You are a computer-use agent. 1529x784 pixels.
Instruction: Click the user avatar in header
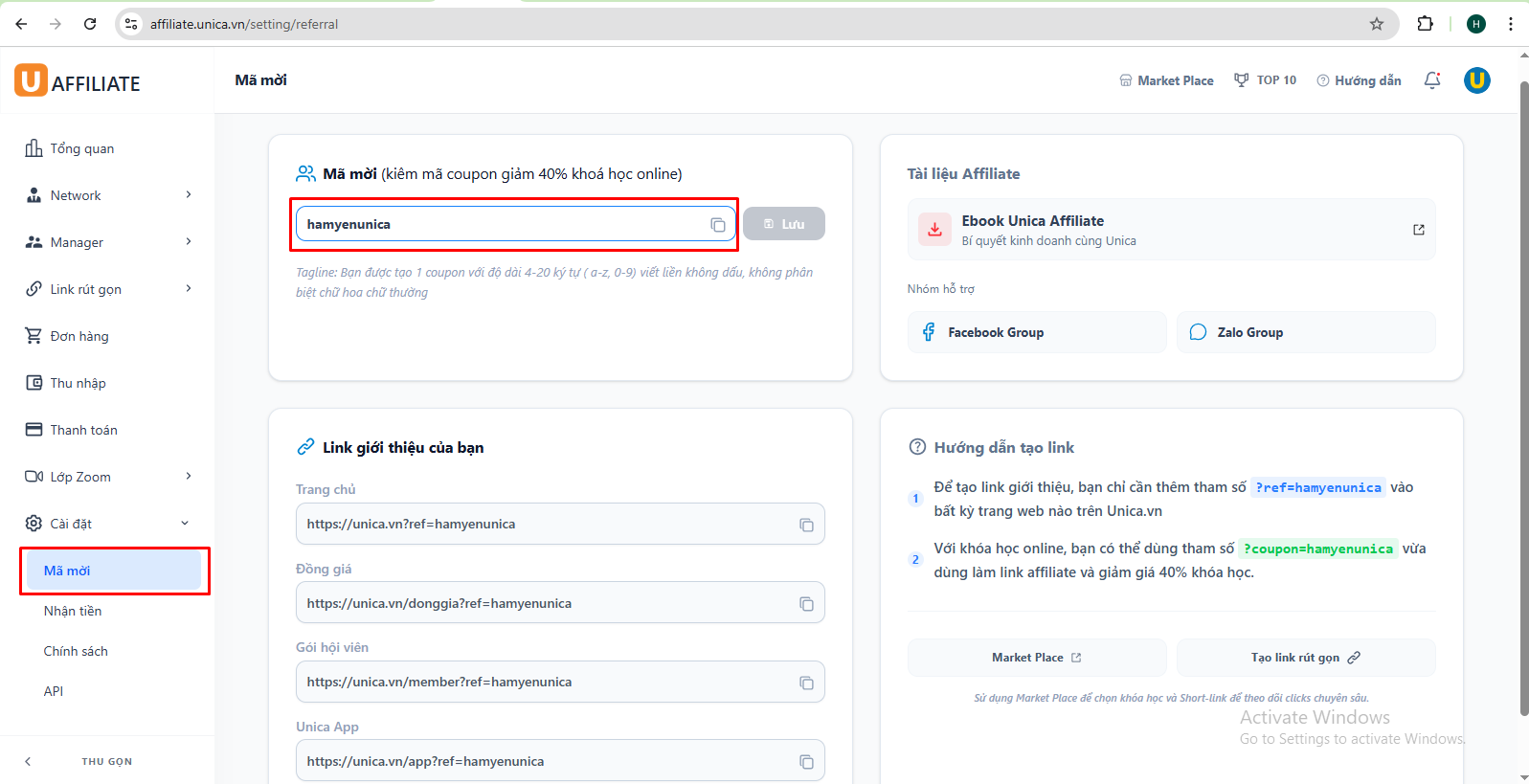tap(1476, 80)
